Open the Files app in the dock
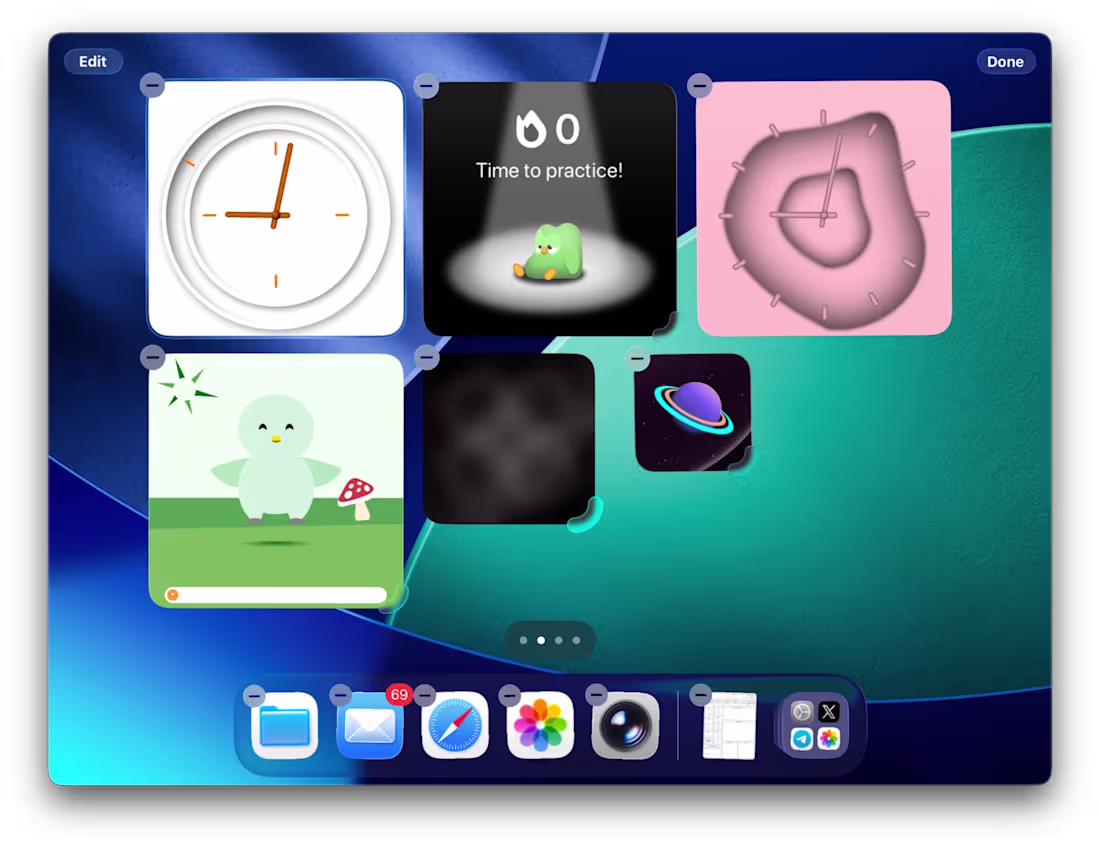Viewport: 1100px width, 849px height. (284, 726)
